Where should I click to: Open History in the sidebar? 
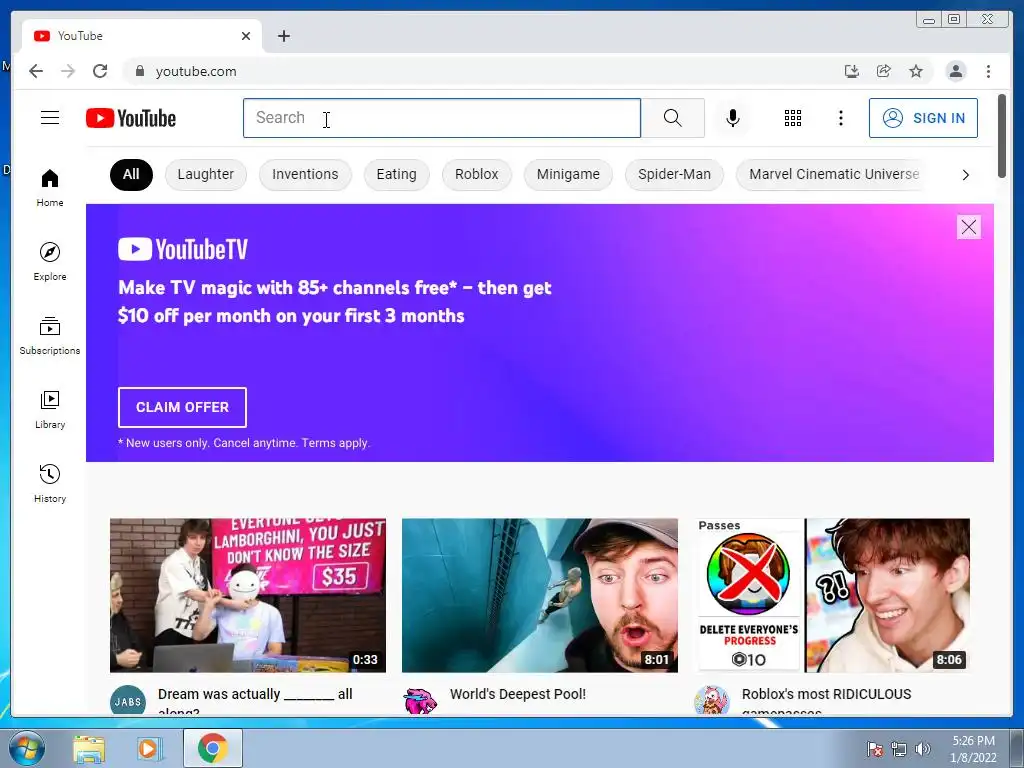[x=50, y=483]
